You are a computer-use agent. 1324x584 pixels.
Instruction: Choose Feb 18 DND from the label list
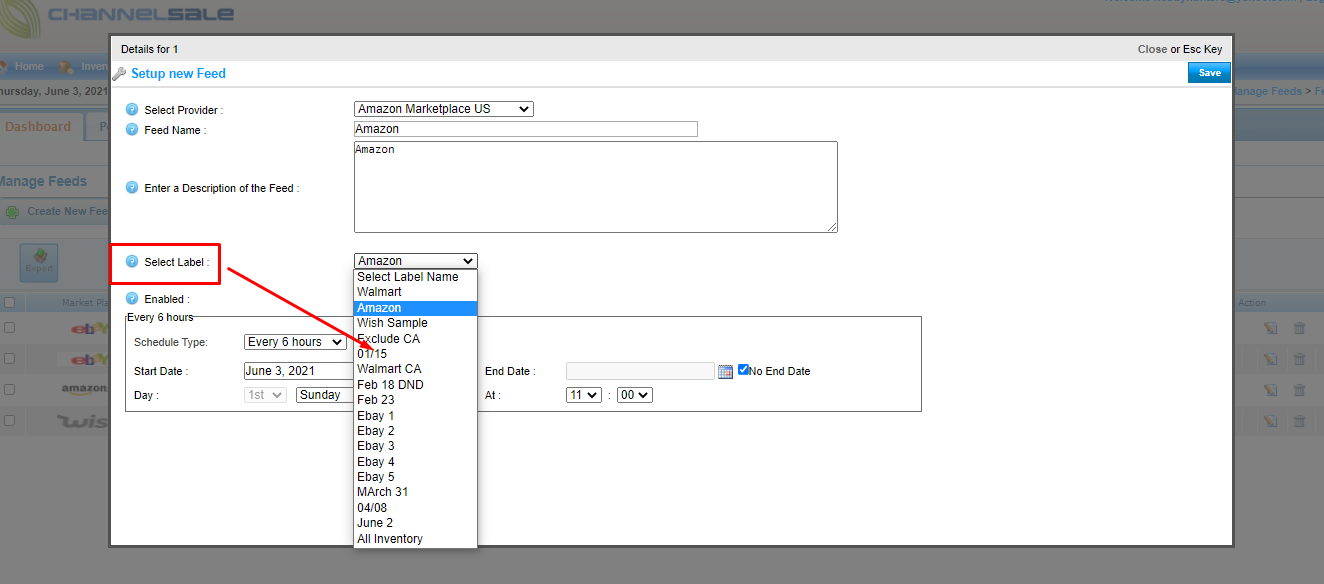pos(416,385)
